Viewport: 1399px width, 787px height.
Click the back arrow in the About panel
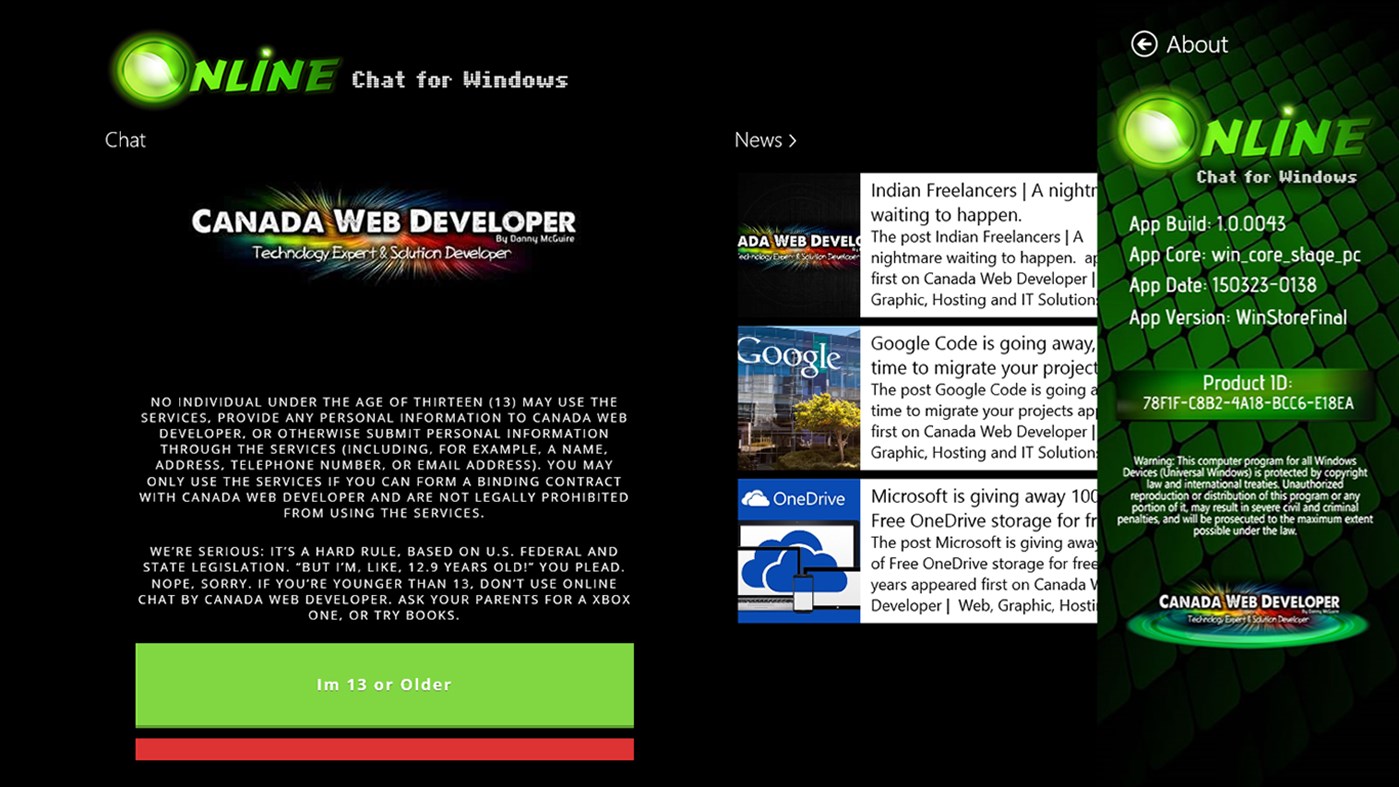(1143, 44)
